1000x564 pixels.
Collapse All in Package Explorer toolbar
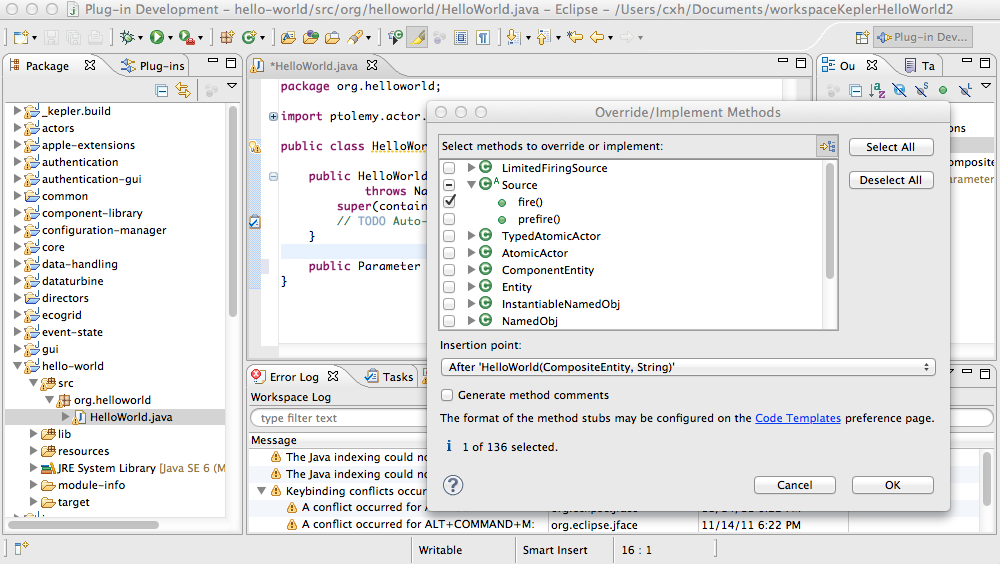pyautogui.click(x=162, y=91)
